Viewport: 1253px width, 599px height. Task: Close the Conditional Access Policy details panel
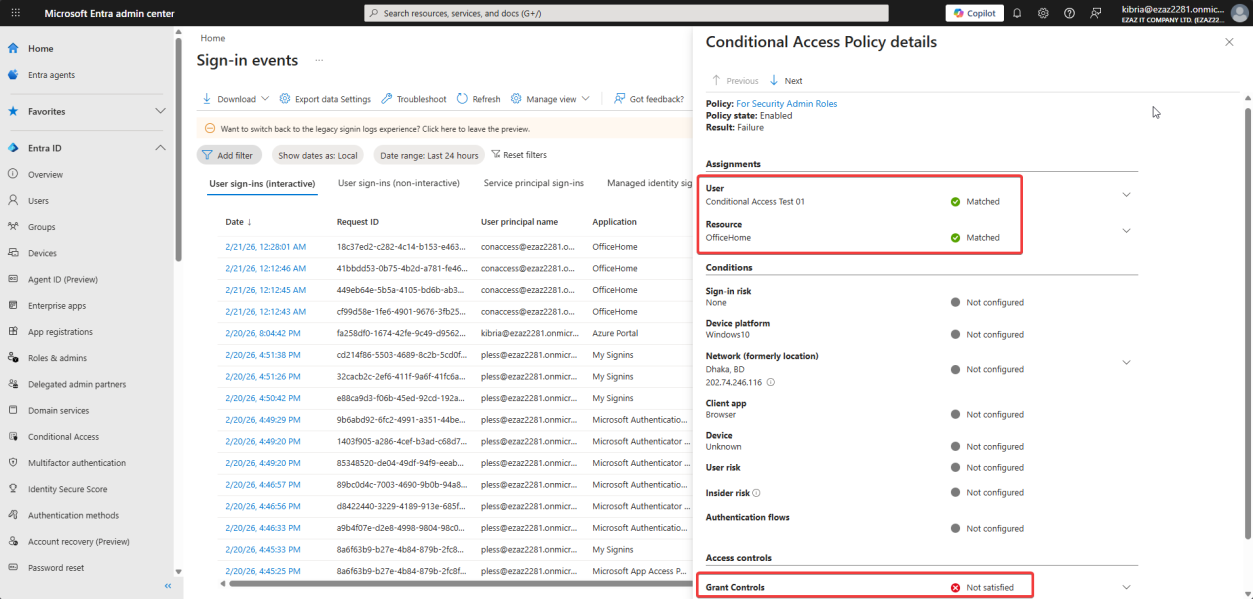(1229, 42)
